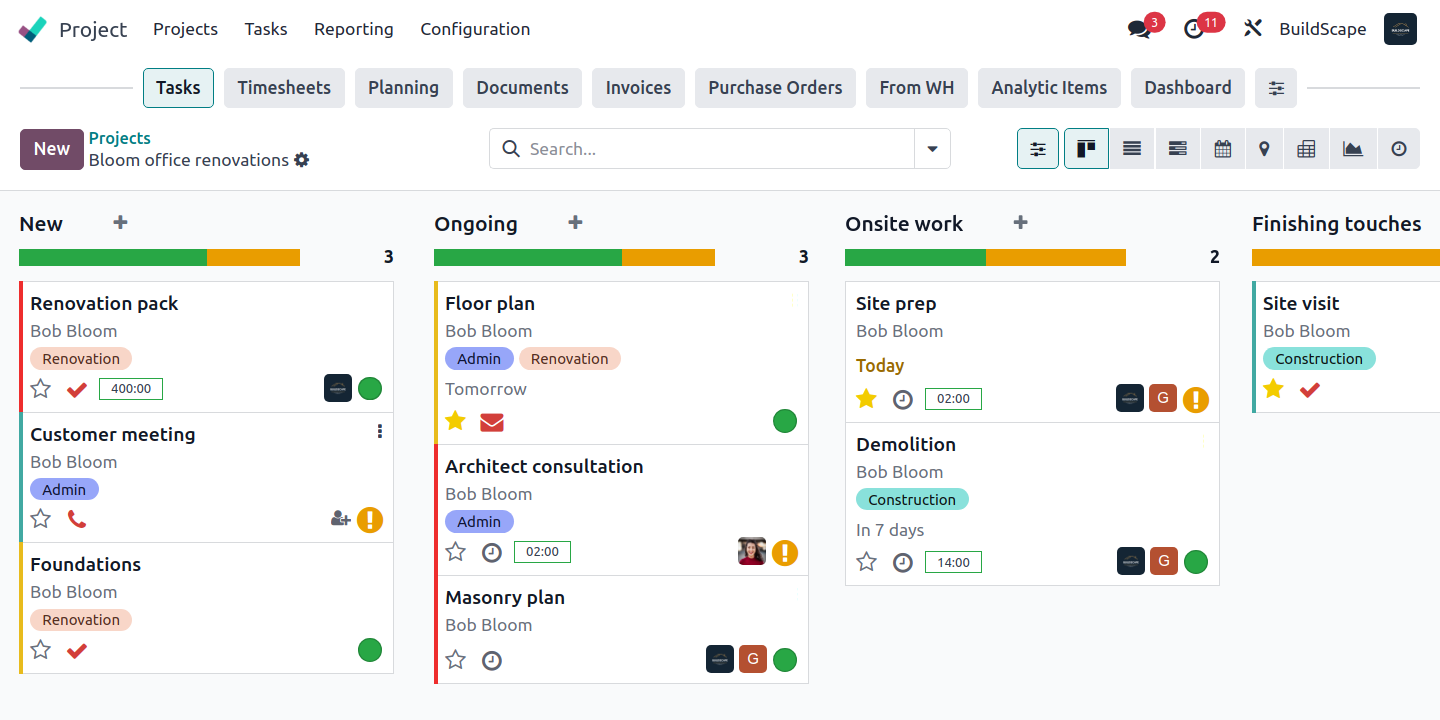Open messages via the chat bubbles icon

pyautogui.click(x=1139, y=28)
